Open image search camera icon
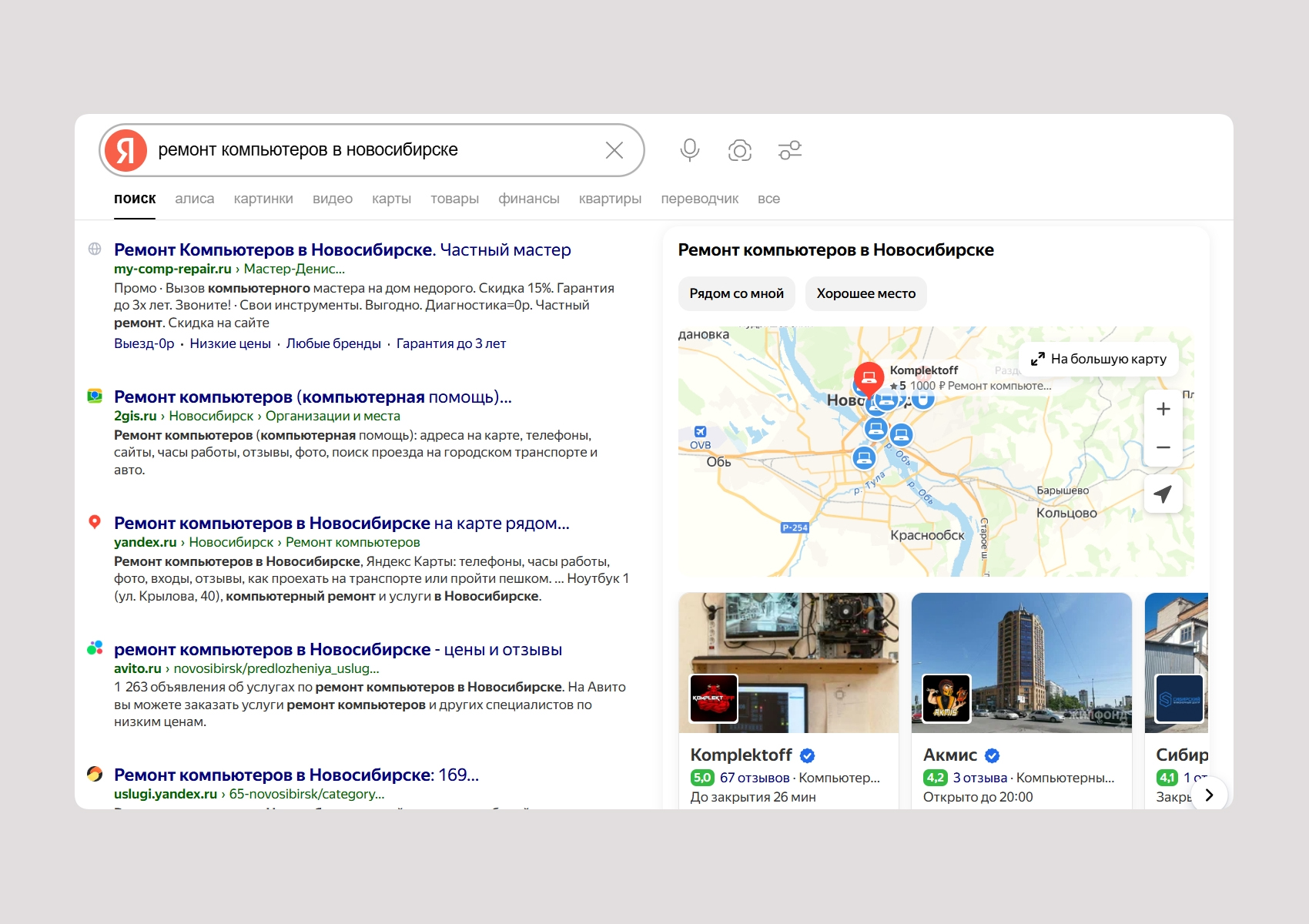The width and height of the screenshot is (1309, 924). click(739, 150)
